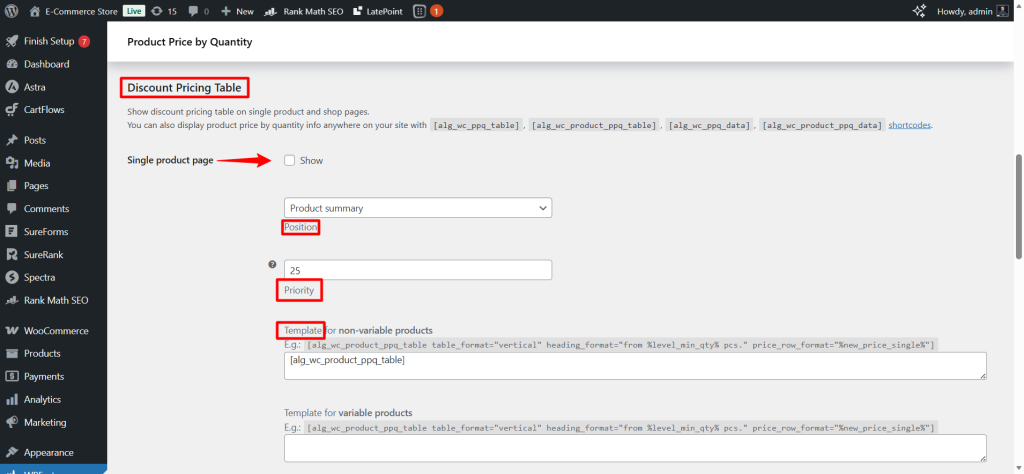Open the E-Commerce Store home icon

click(35, 11)
